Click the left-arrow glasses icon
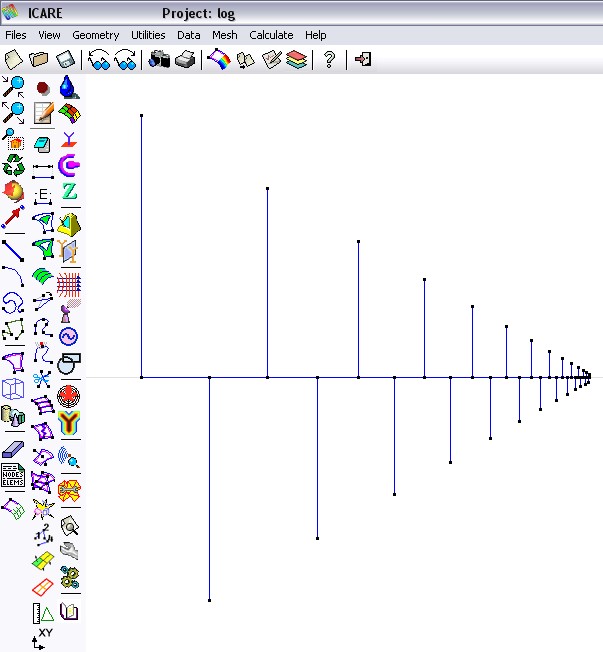 (99, 60)
